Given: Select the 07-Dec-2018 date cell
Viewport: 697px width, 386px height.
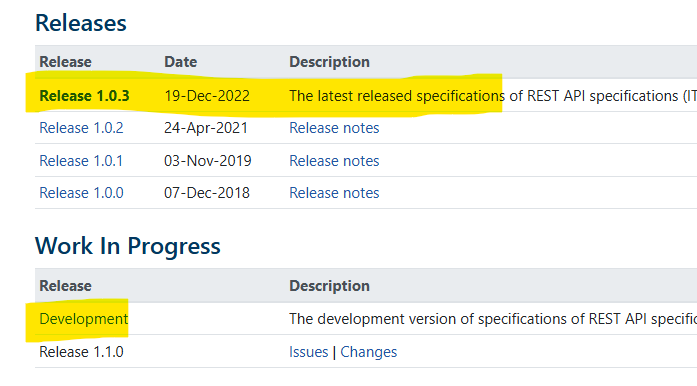Looking at the screenshot, I should (x=207, y=193).
